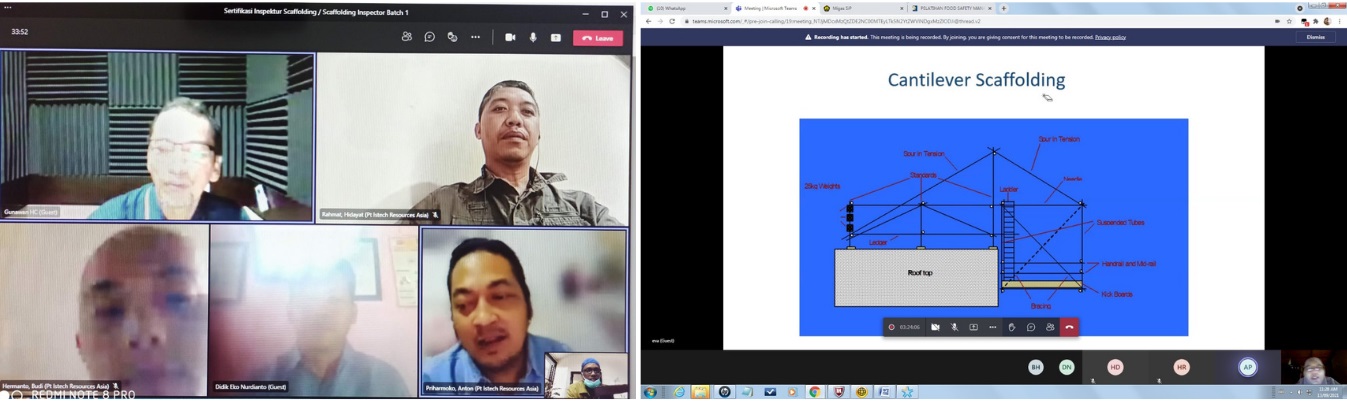Open HP icon on taskbar

pos(725,392)
